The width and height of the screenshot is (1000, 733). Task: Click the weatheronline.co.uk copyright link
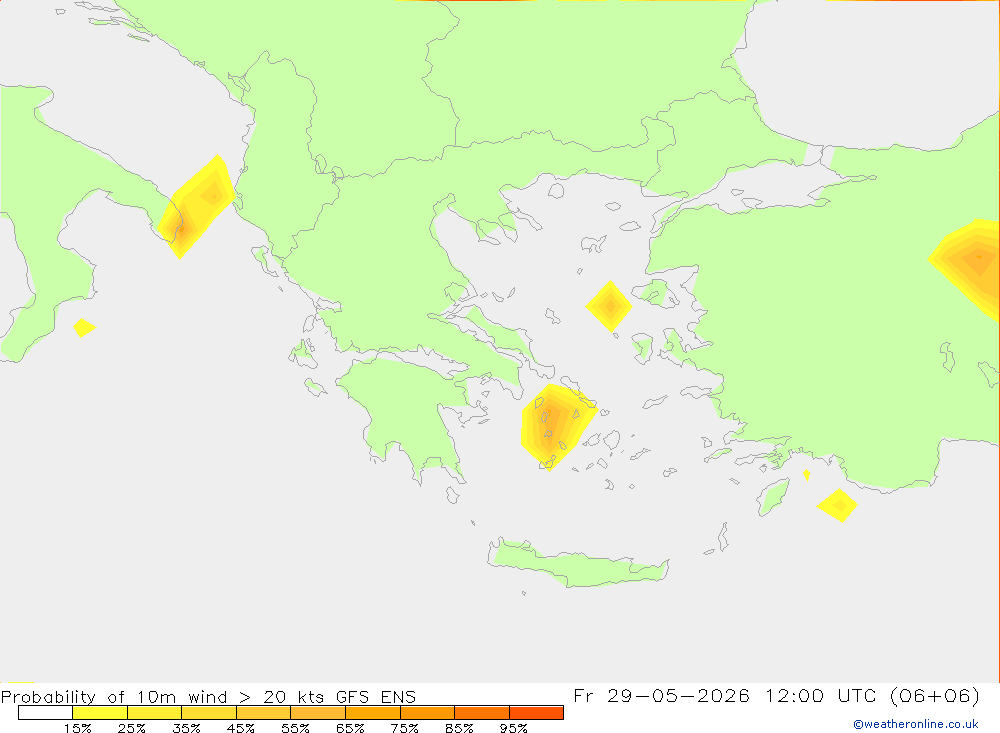click(916, 724)
